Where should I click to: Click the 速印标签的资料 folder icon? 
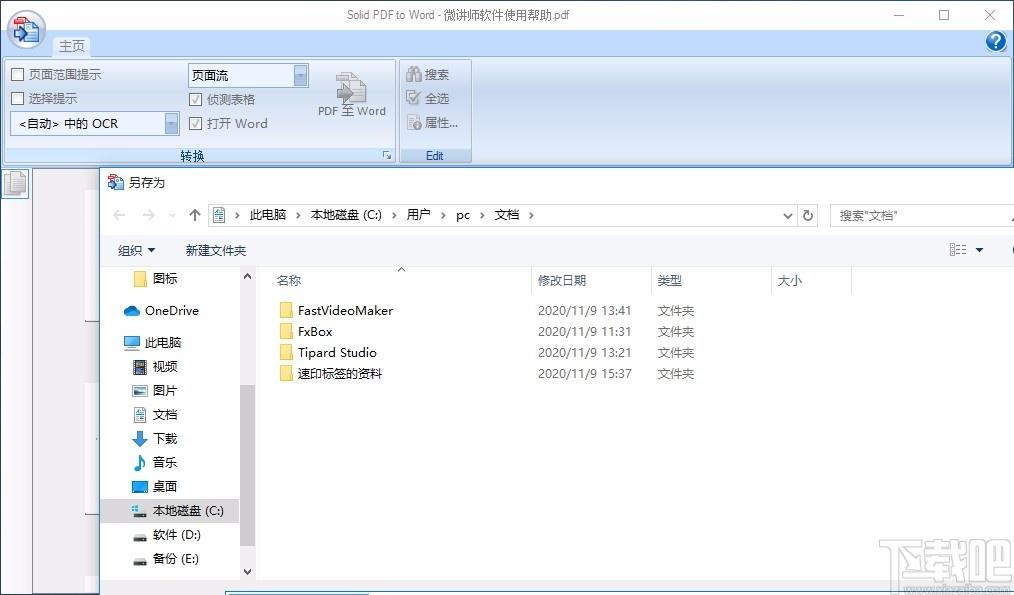coord(286,374)
